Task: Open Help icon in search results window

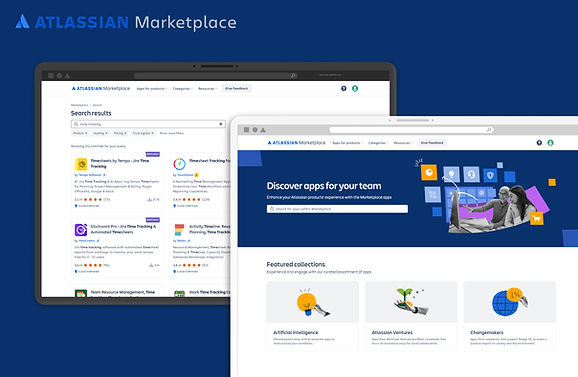Action: pos(344,88)
